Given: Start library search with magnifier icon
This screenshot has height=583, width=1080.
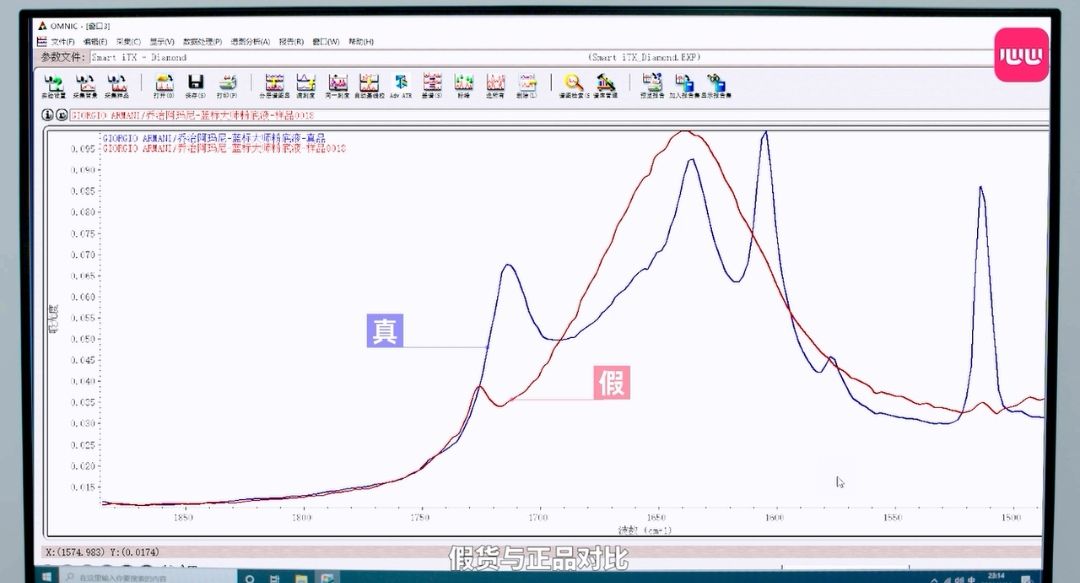Looking at the screenshot, I should pyautogui.click(x=573, y=86).
